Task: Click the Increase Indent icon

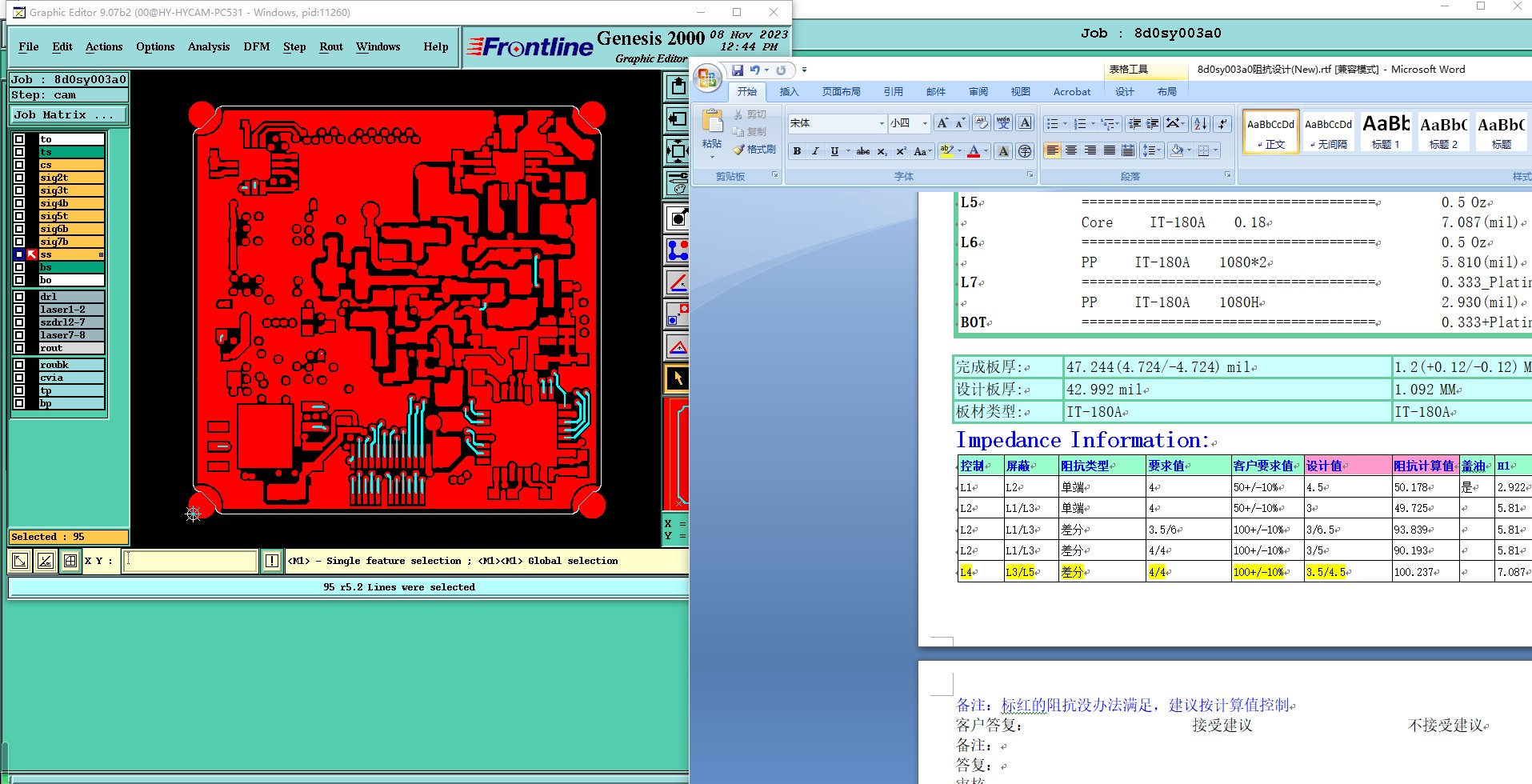Action: (x=1153, y=123)
